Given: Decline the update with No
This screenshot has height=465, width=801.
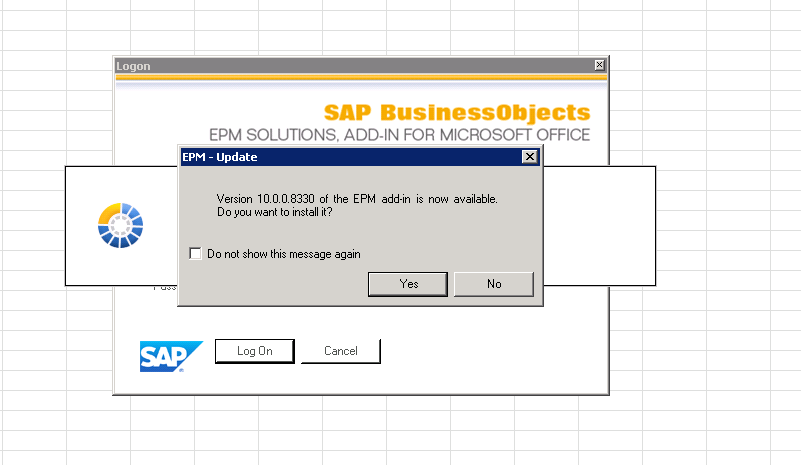Looking at the screenshot, I should click(x=493, y=284).
